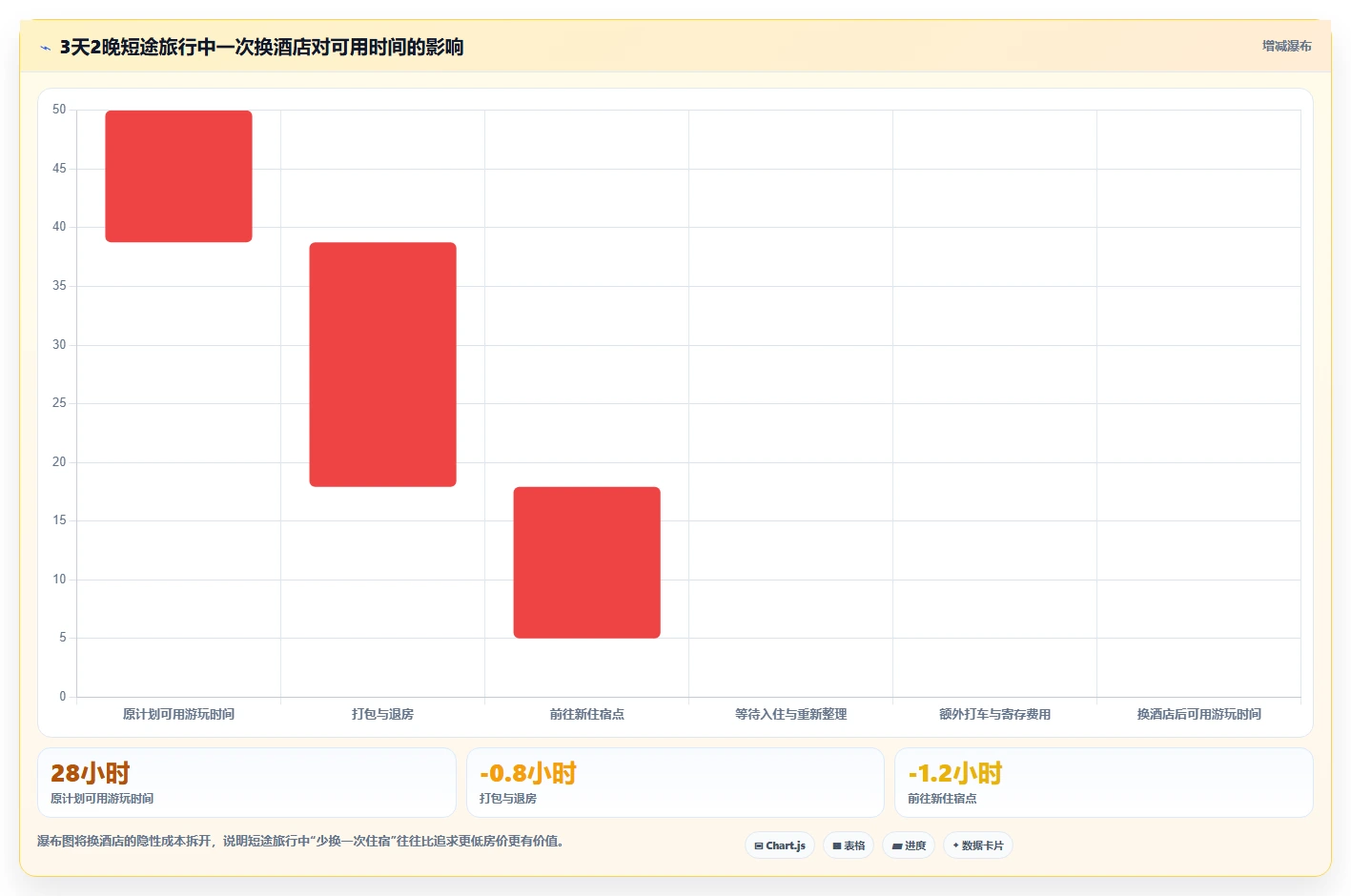The image size is (1351, 896).
Task: Click the chart title 3天2晚短途旅行中一次换酒店对可用时间的影响
Action: click(261, 48)
